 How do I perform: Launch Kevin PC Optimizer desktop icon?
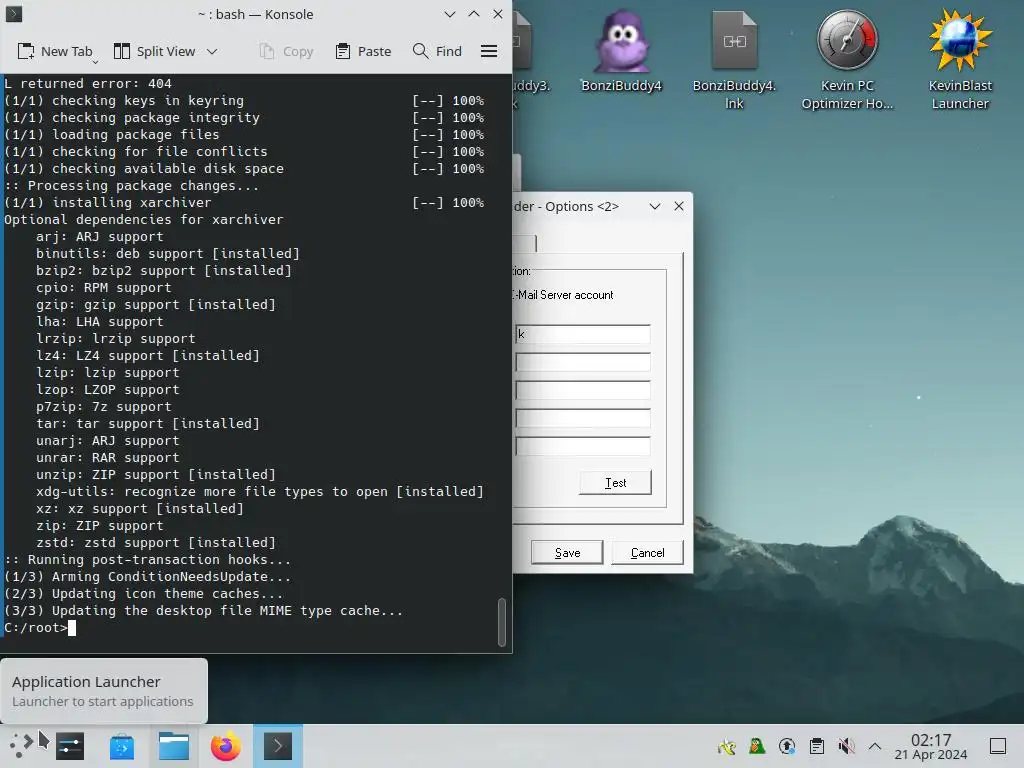pos(847,60)
